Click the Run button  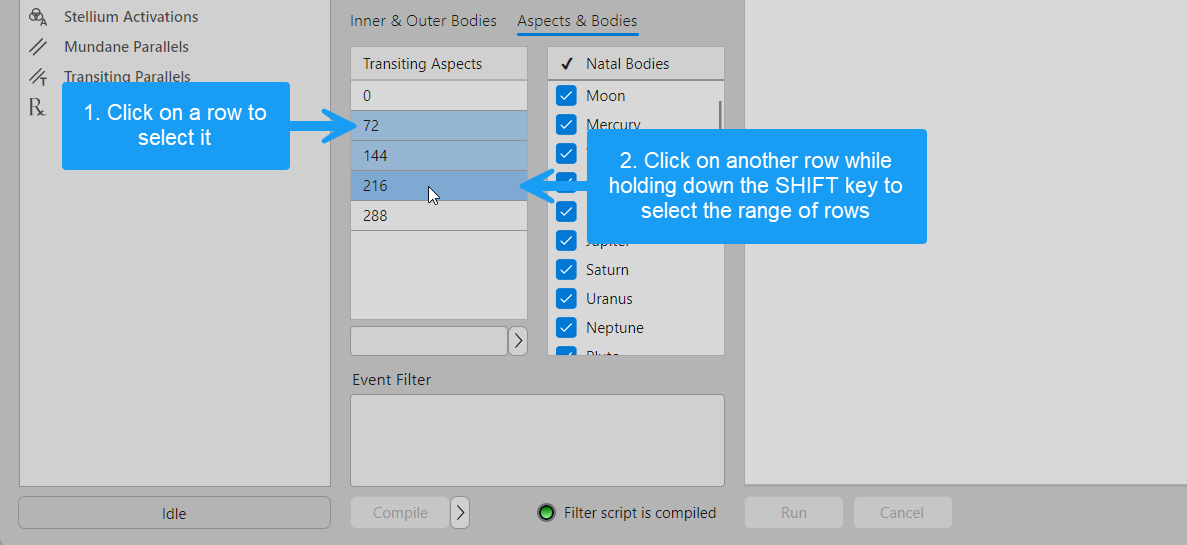pos(793,512)
